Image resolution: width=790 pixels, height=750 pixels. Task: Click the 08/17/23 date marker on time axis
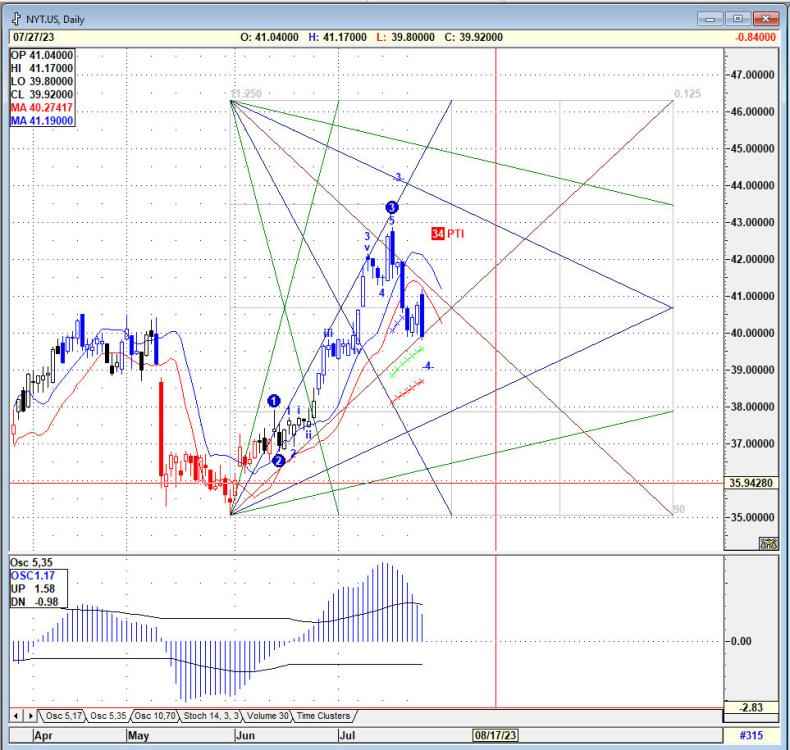pyautogui.click(x=497, y=736)
